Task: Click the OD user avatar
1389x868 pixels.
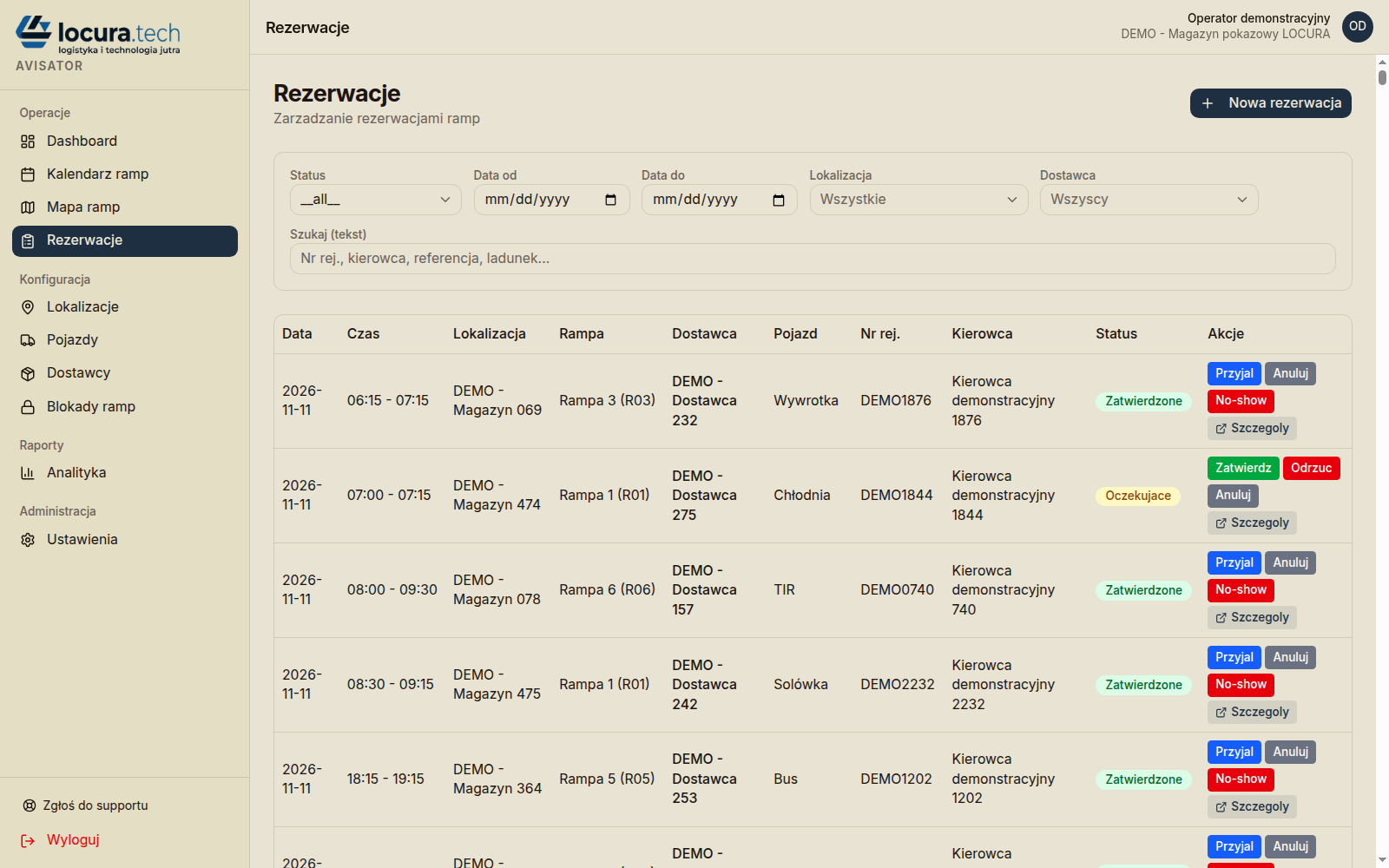Action: click(1358, 27)
